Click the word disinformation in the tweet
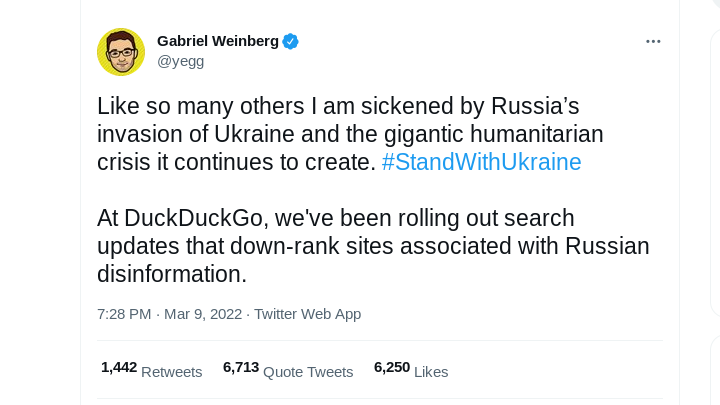 (171, 273)
